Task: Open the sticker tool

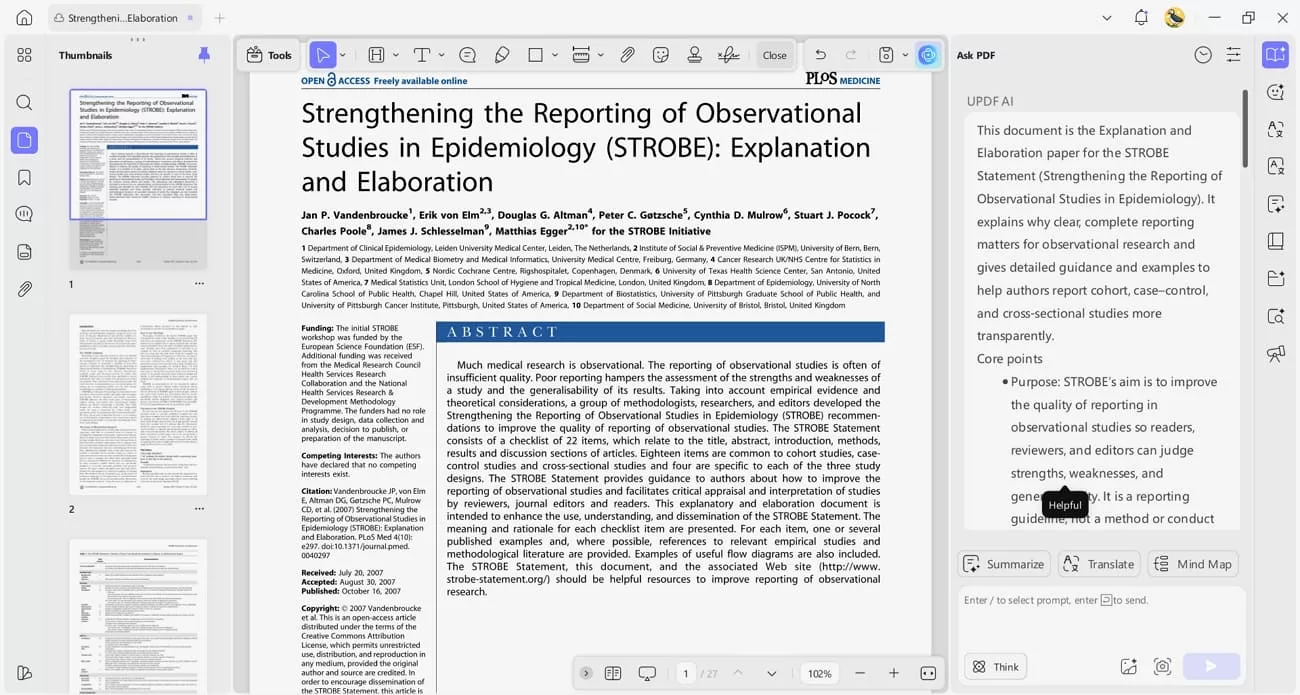Action: 660,55
